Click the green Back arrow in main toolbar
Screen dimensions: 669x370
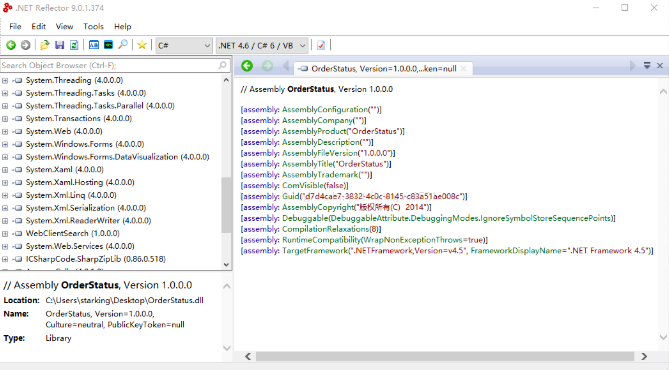[11, 45]
